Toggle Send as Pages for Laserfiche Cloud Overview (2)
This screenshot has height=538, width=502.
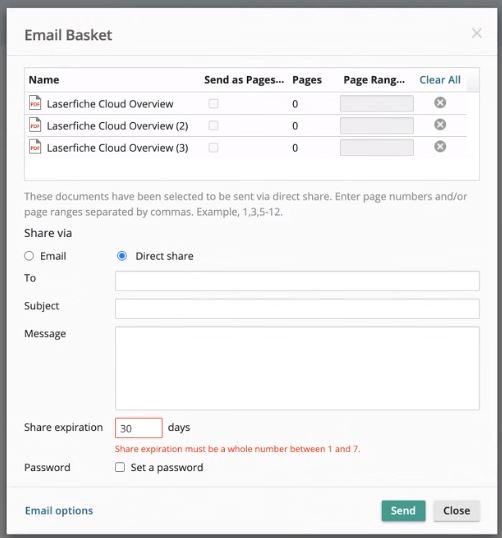[213, 126]
